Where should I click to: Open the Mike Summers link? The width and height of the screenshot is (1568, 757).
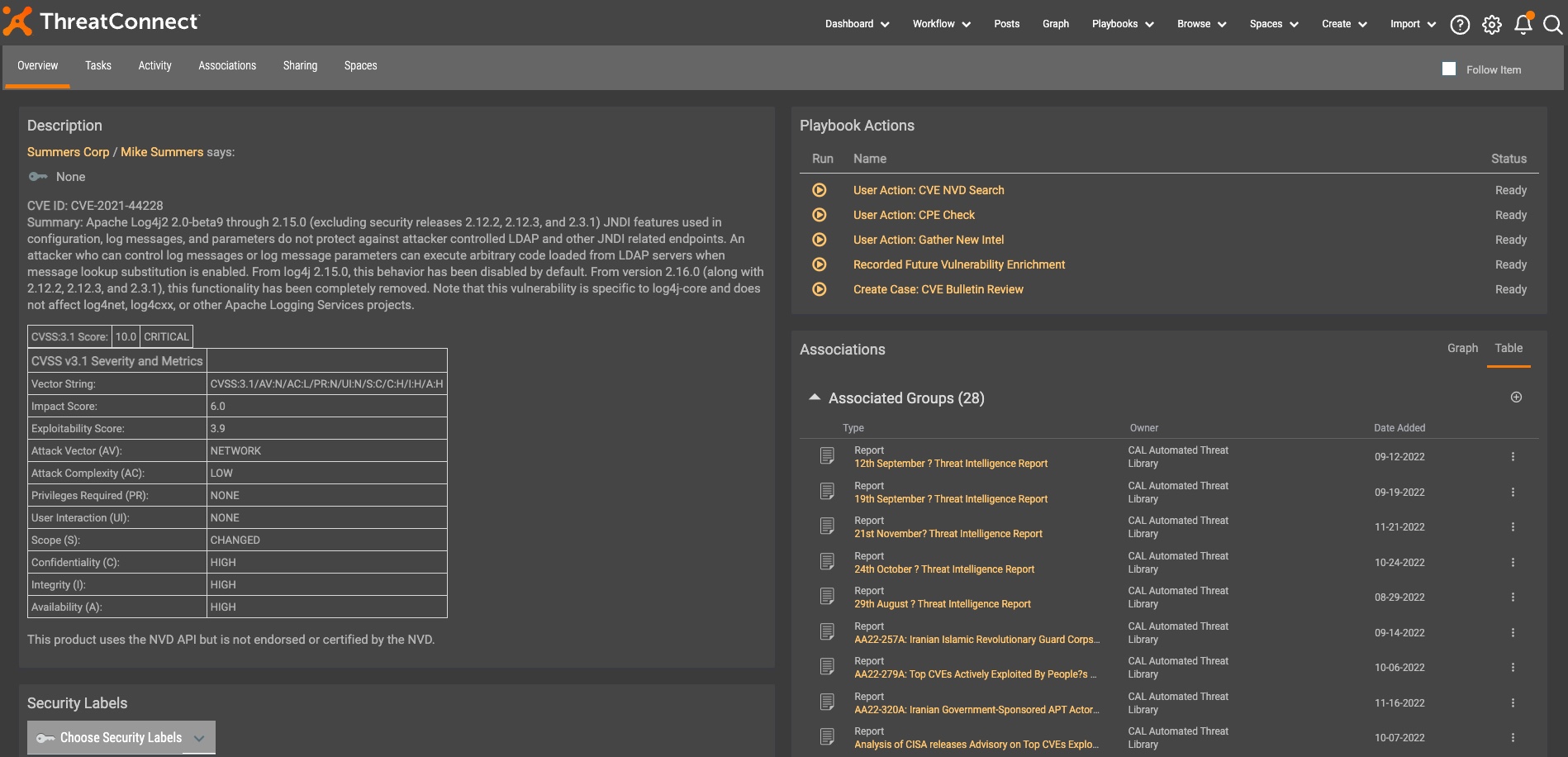coord(162,152)
